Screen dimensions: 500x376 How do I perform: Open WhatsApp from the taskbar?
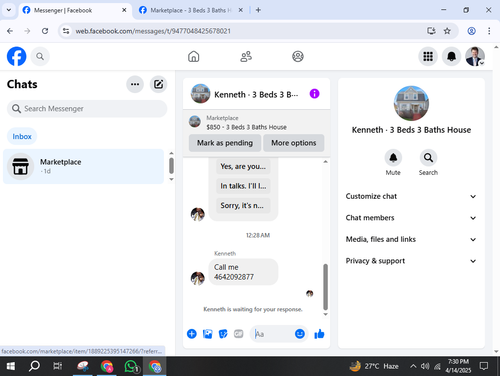pyautogui.click(x=131, y=366)
